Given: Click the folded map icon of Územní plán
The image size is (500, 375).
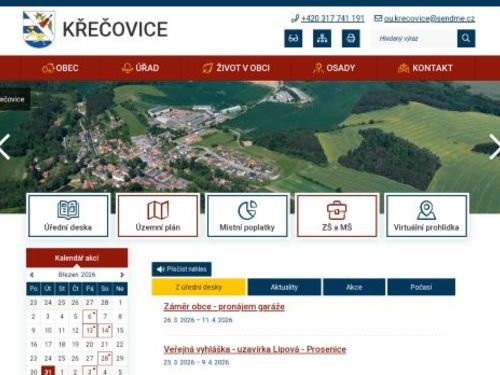Looking at the screenshot, I should pos(158,210).
